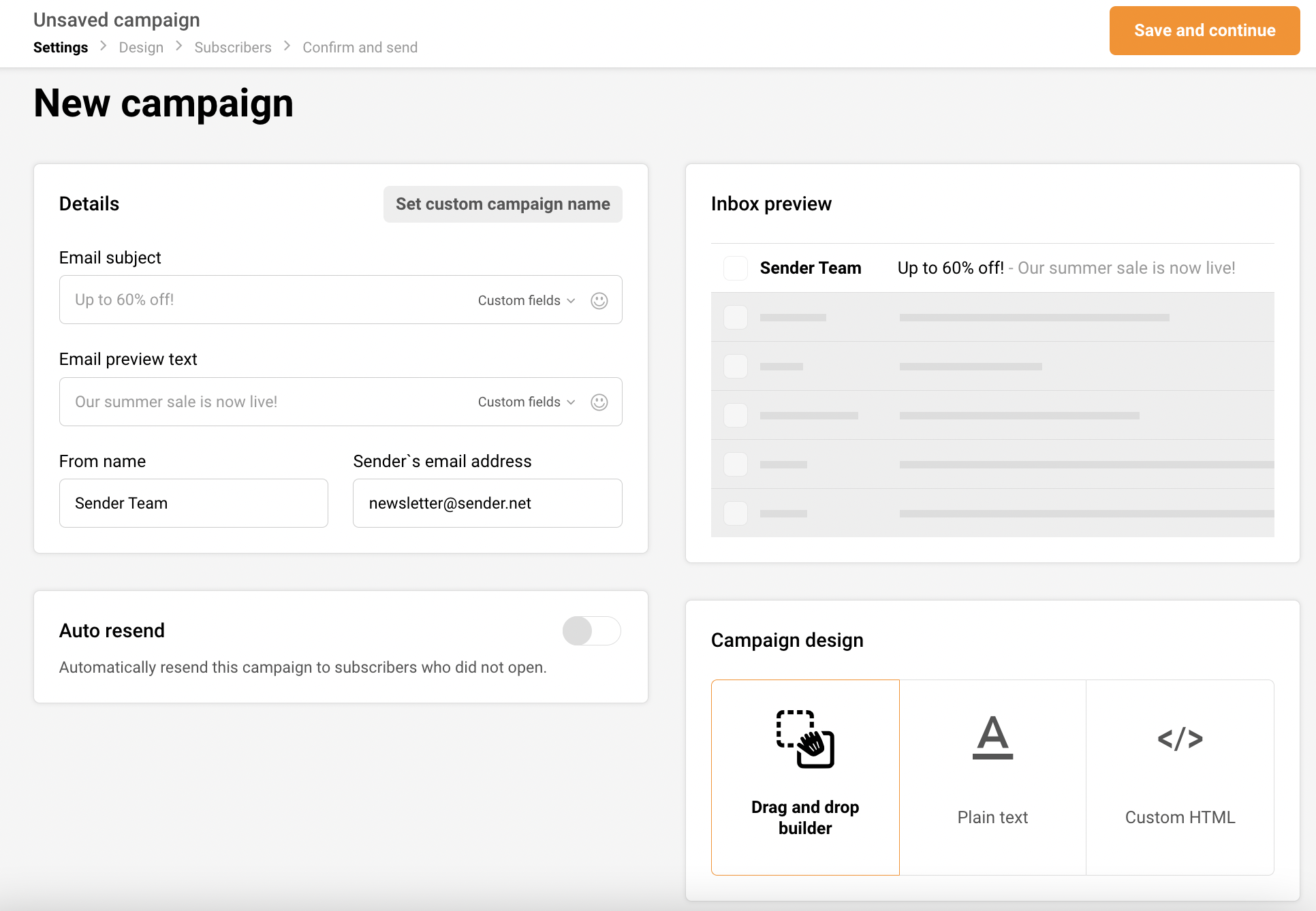Focus the From name input field
Image resolution: width=1316 pixels, height=911 pixels.
tap(193, 503)
